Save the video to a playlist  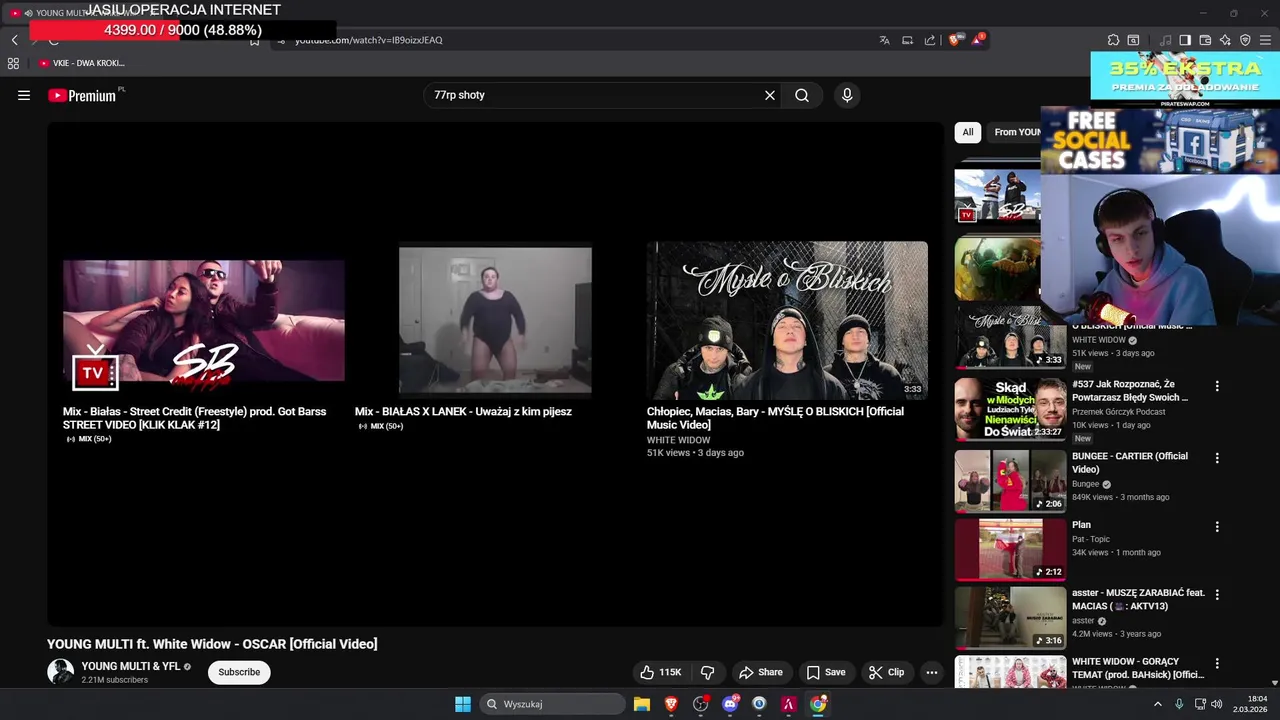point(826,672)
